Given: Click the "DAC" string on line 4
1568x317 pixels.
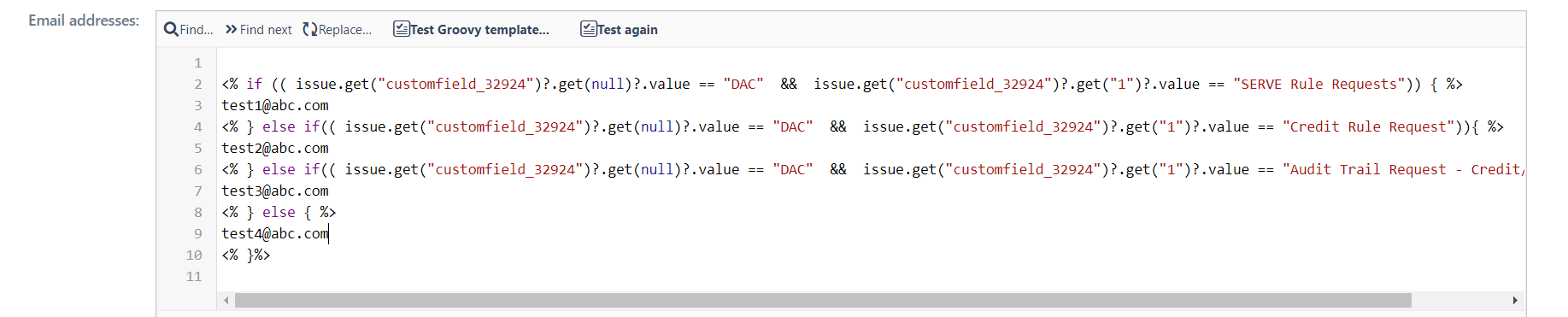Looking at the screenshot, I should pyautogui.click(x=793, y=126).
